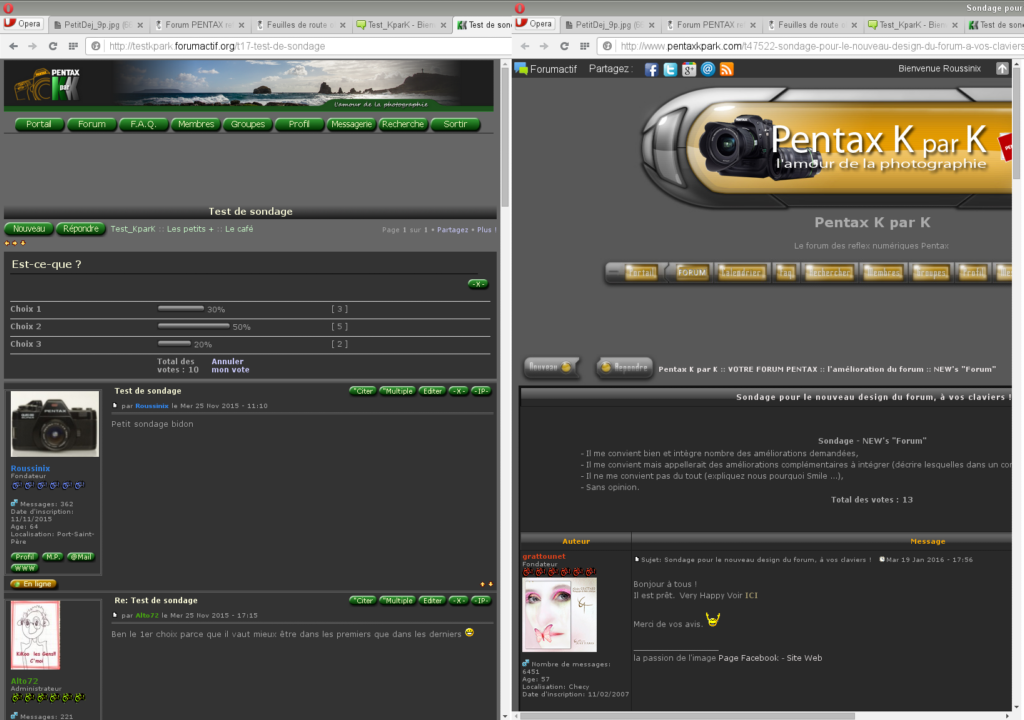Send Roussinix a private message via M.P.

click(52, 557)
